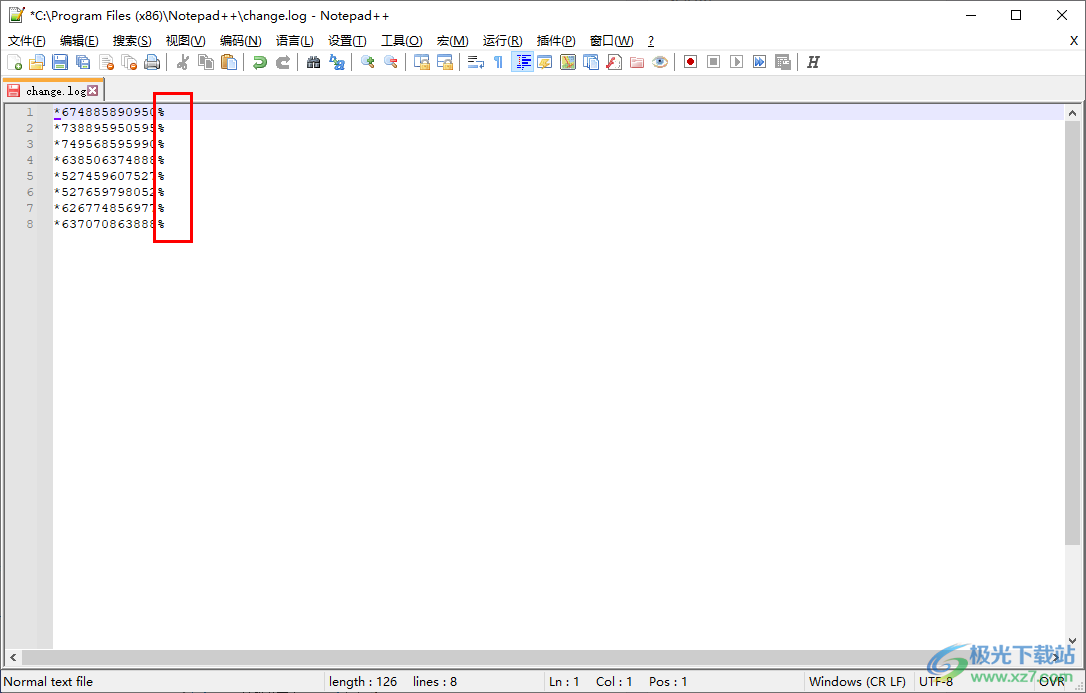Open the 设置(T) menu
1086x693 pixels.
pos(348,41)
